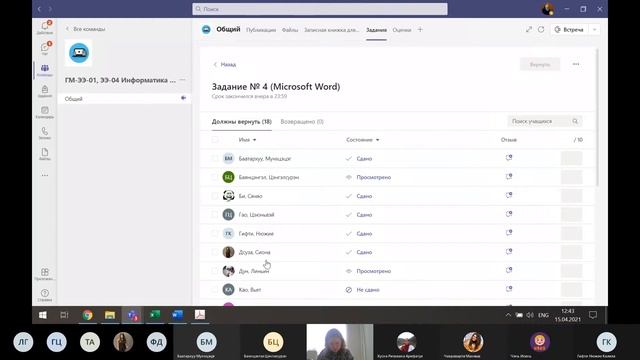Screen dimensions: 640x360
Task: Open feedback icon for БМ student row
Action: click(509, 158)
